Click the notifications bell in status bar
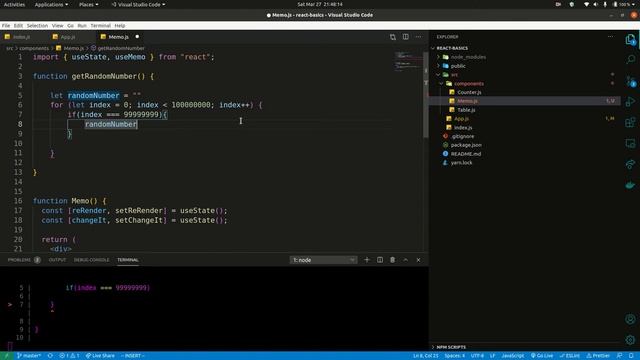 pyautogui.click(x=631, y=356)
